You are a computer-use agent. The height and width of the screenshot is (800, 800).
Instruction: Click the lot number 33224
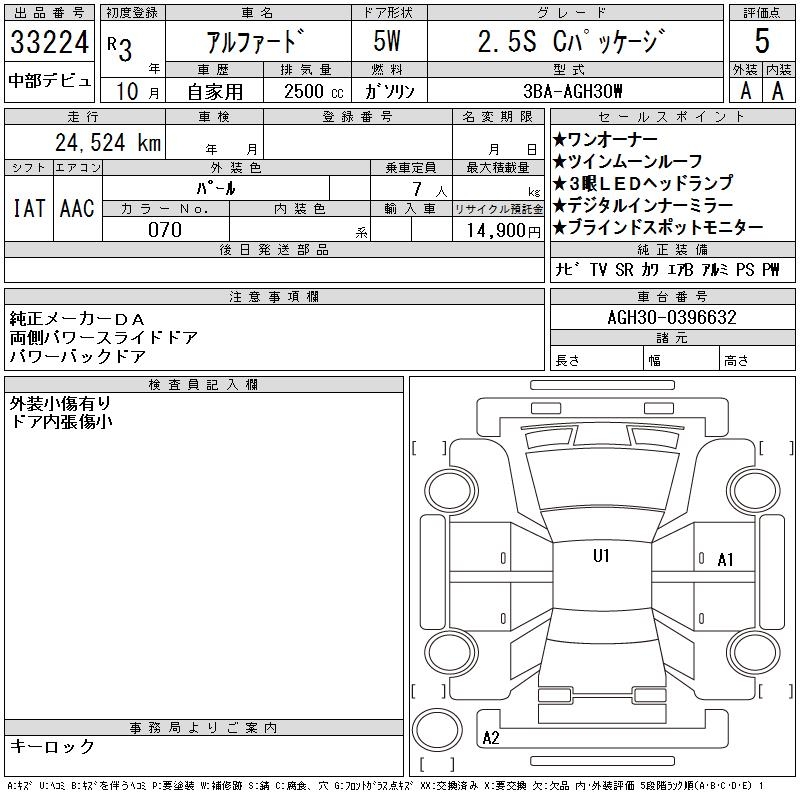coord(49,42)
